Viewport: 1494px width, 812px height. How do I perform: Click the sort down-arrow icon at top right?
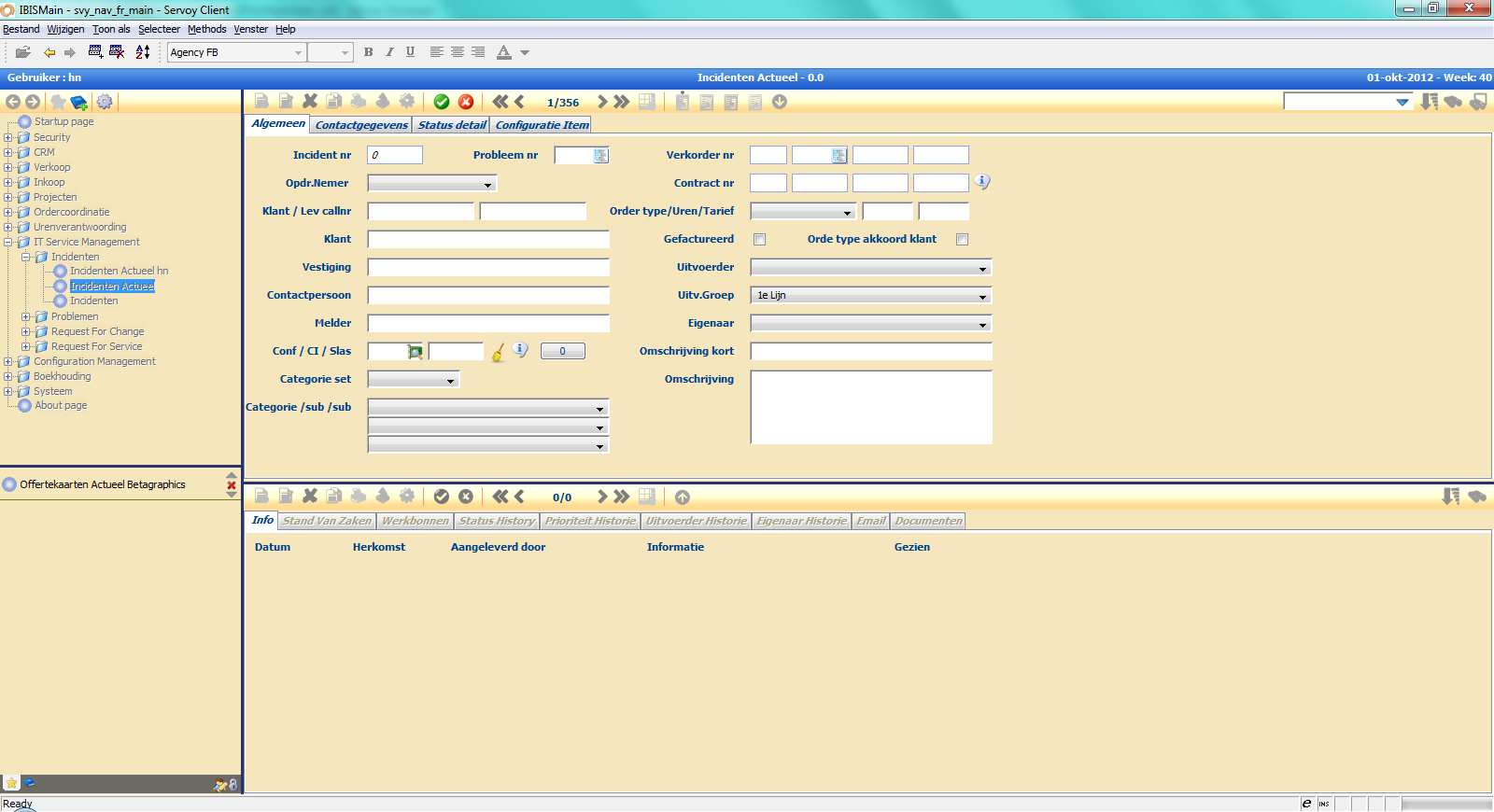coord(1430,101)
